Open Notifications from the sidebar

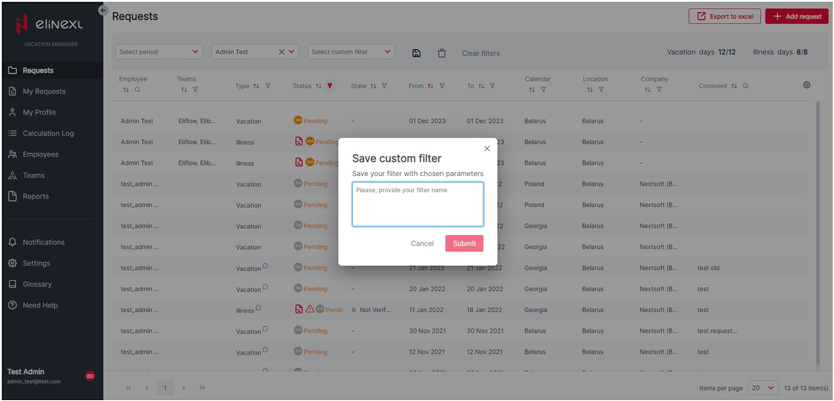pos(43,242)
